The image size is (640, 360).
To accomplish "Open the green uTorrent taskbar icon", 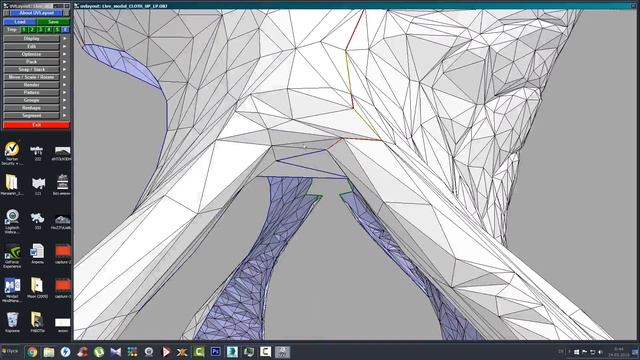I will (x=99, y=352).
